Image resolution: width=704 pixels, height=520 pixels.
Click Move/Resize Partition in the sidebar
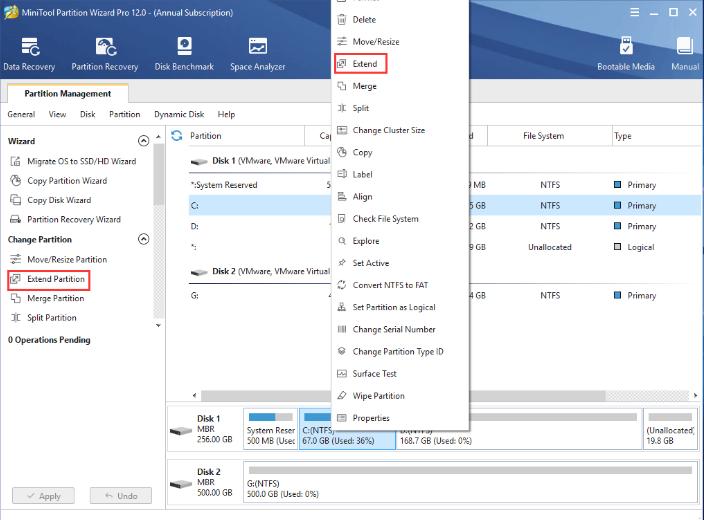click(59, 259)
